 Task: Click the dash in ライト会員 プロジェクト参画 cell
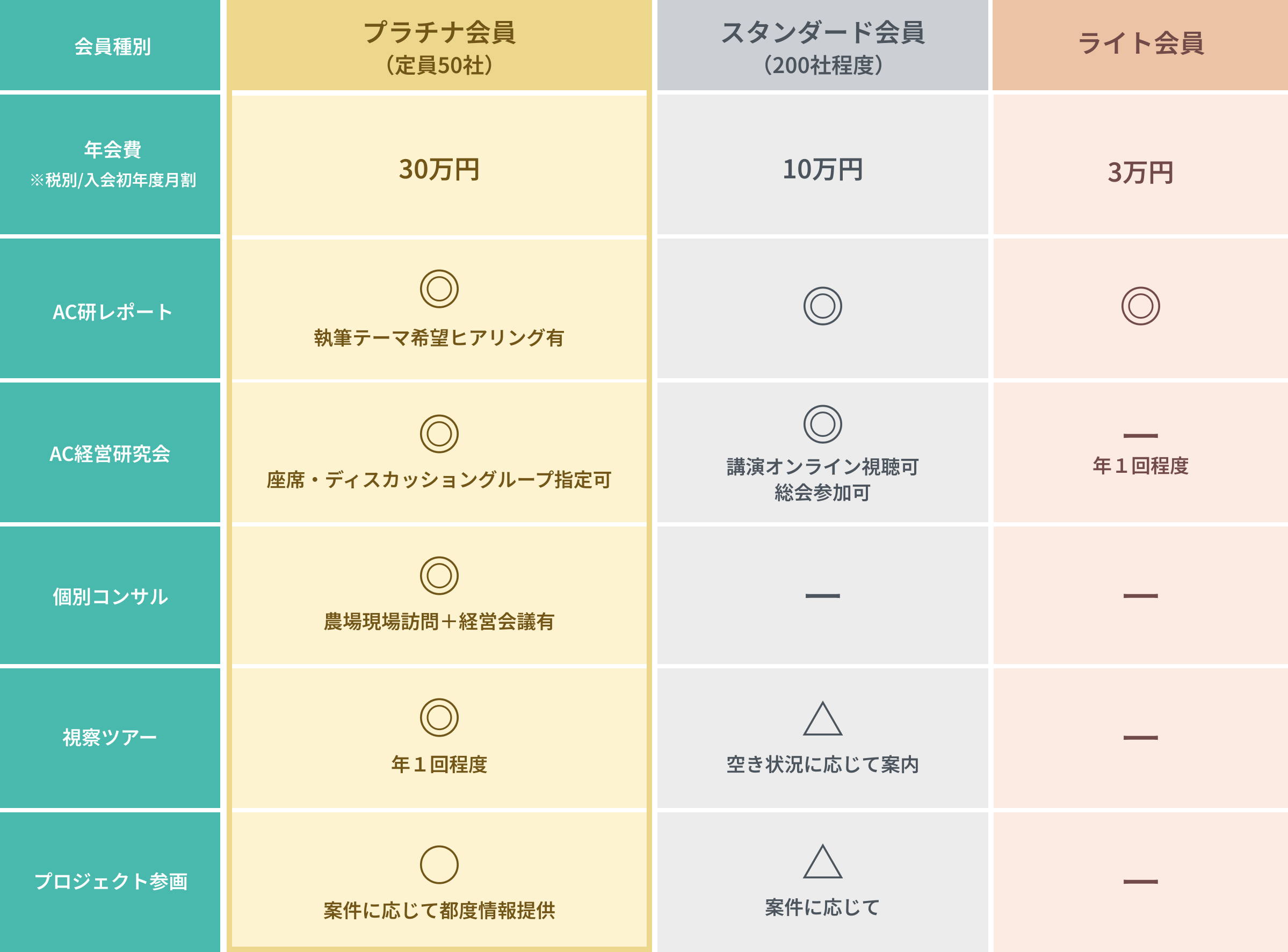coord(1140,882)
